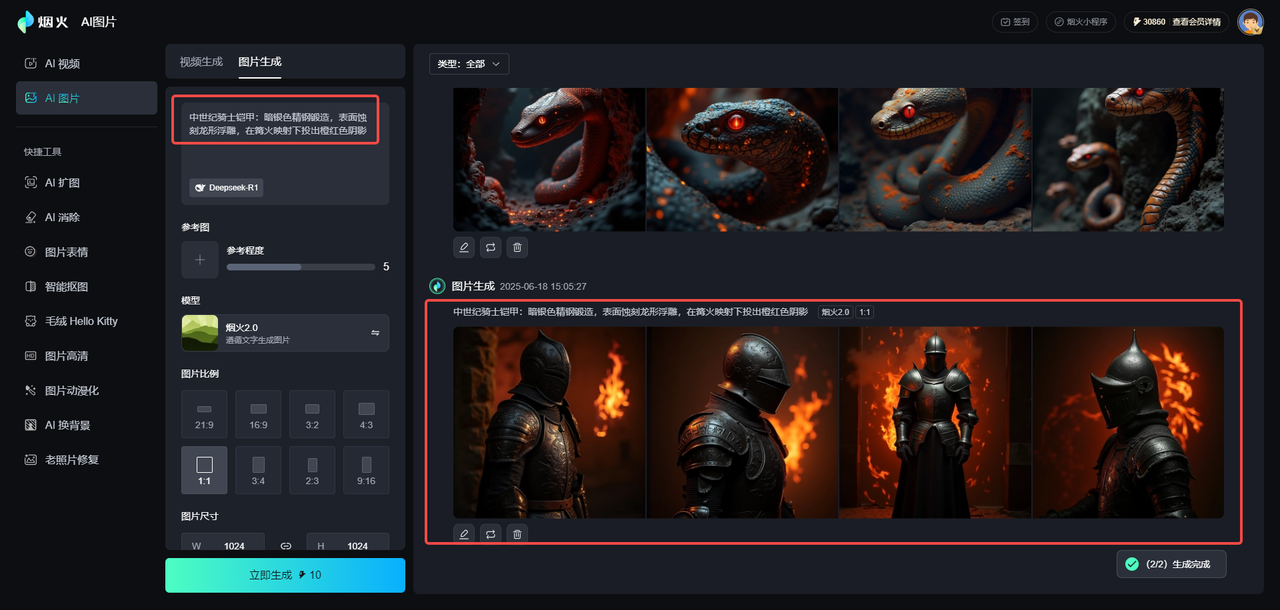
Task: Switch to the 图片生成 tab
Action: click(x=259, y=62)
